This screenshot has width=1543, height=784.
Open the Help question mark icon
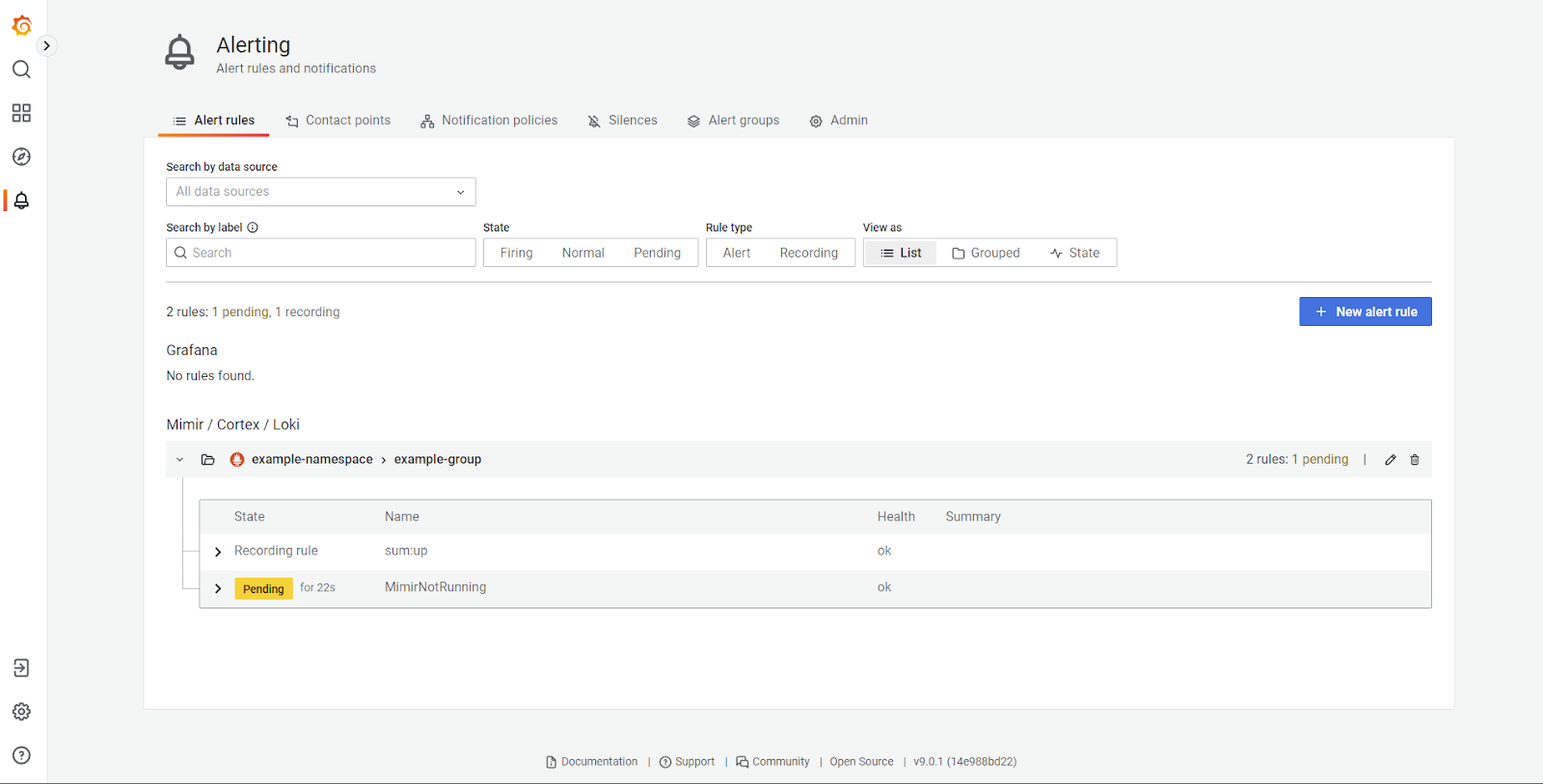click(x=21, y=755)
